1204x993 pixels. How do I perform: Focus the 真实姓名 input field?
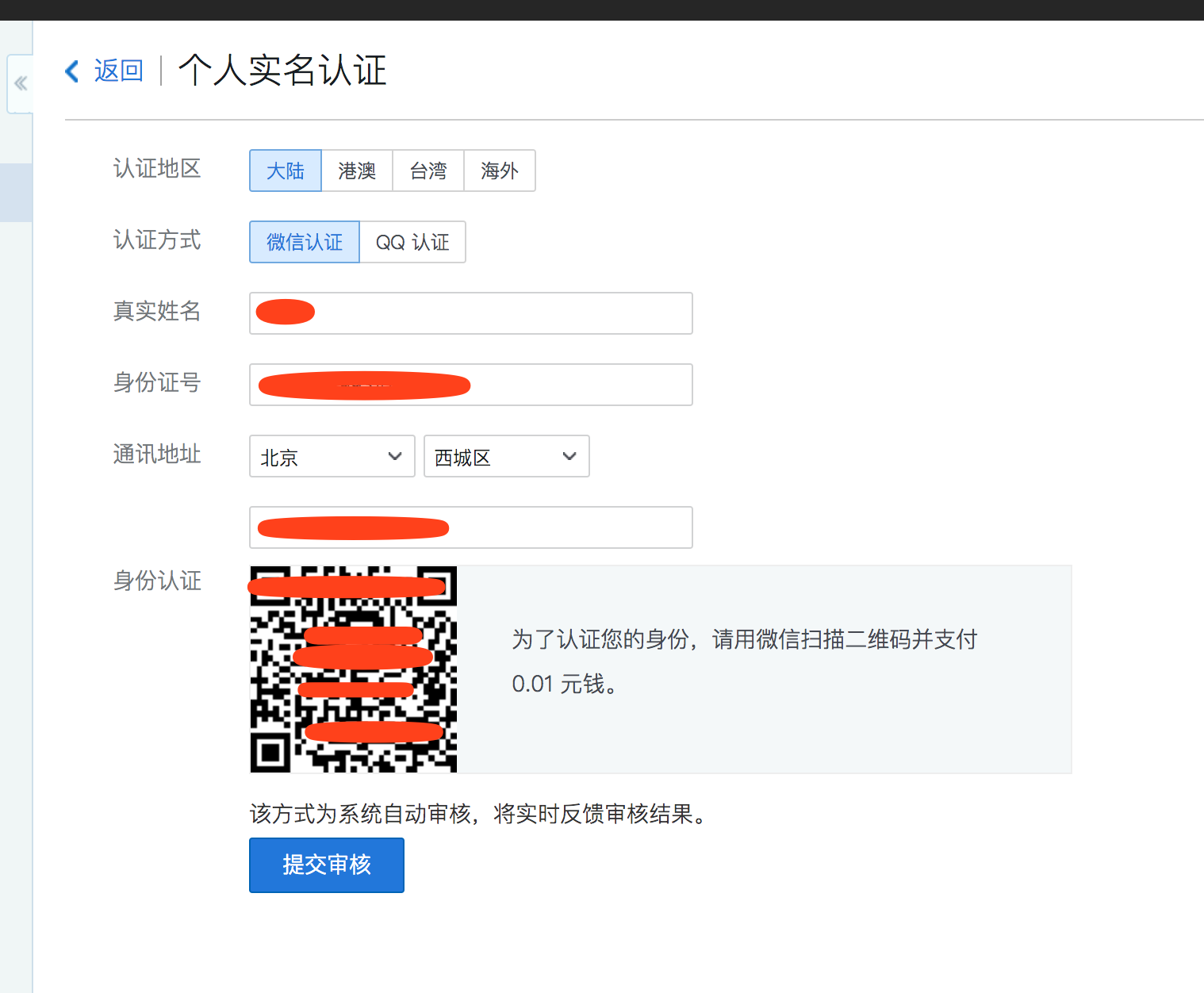click(471, 313)
